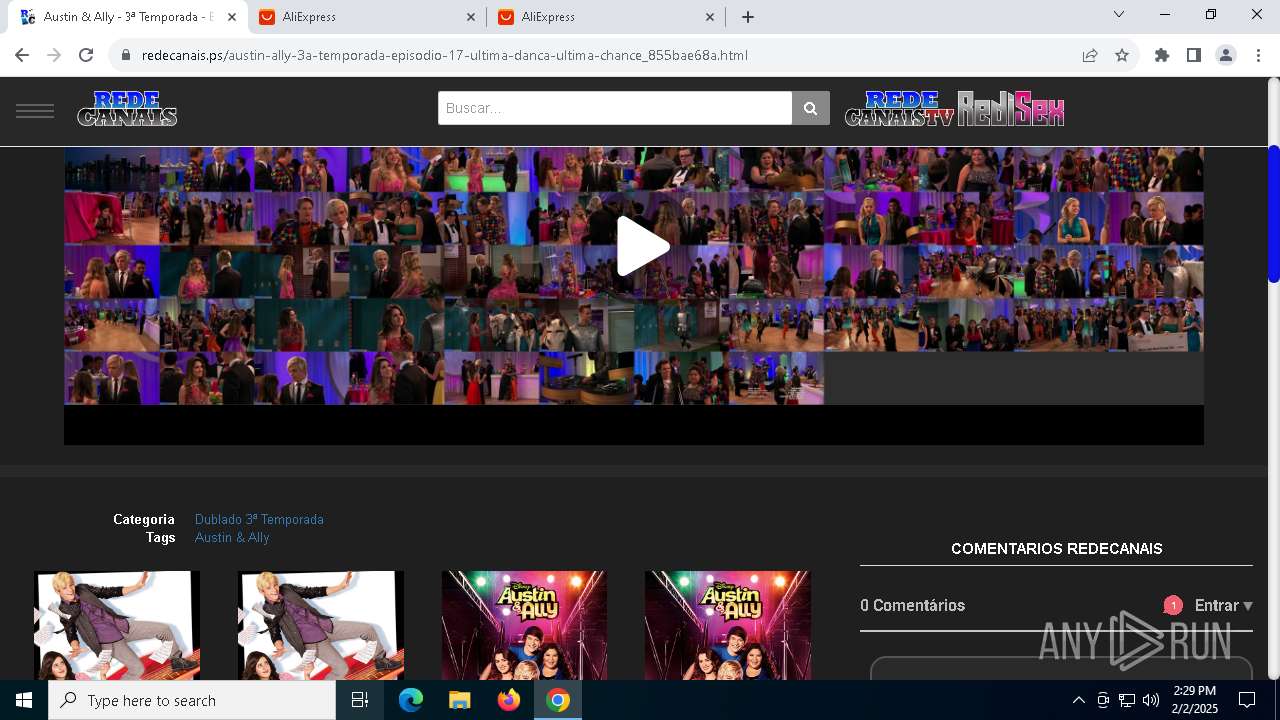Image resolution: width=1280 pixels, height=720 pixels.
Task: Show hidden system tray icons
Action: tap(1078, 700)
